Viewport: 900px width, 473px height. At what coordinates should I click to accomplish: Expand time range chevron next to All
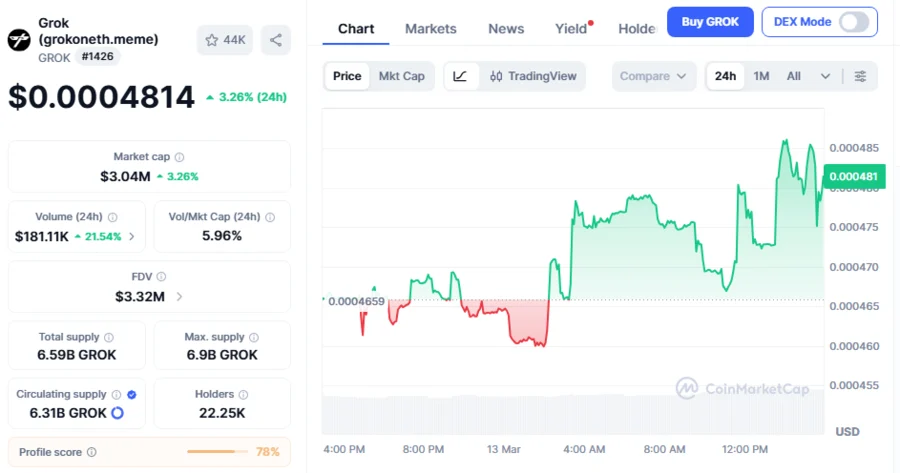tap(825, 76)
